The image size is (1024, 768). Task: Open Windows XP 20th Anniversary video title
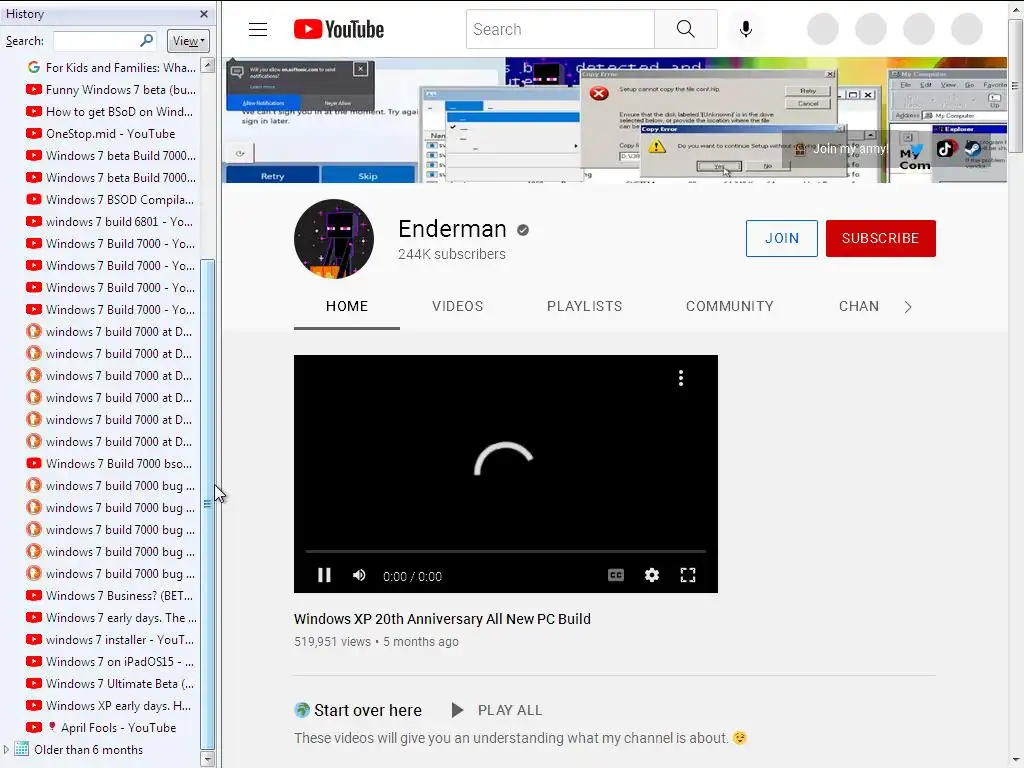pyautogui.click(x=442, y=619)
